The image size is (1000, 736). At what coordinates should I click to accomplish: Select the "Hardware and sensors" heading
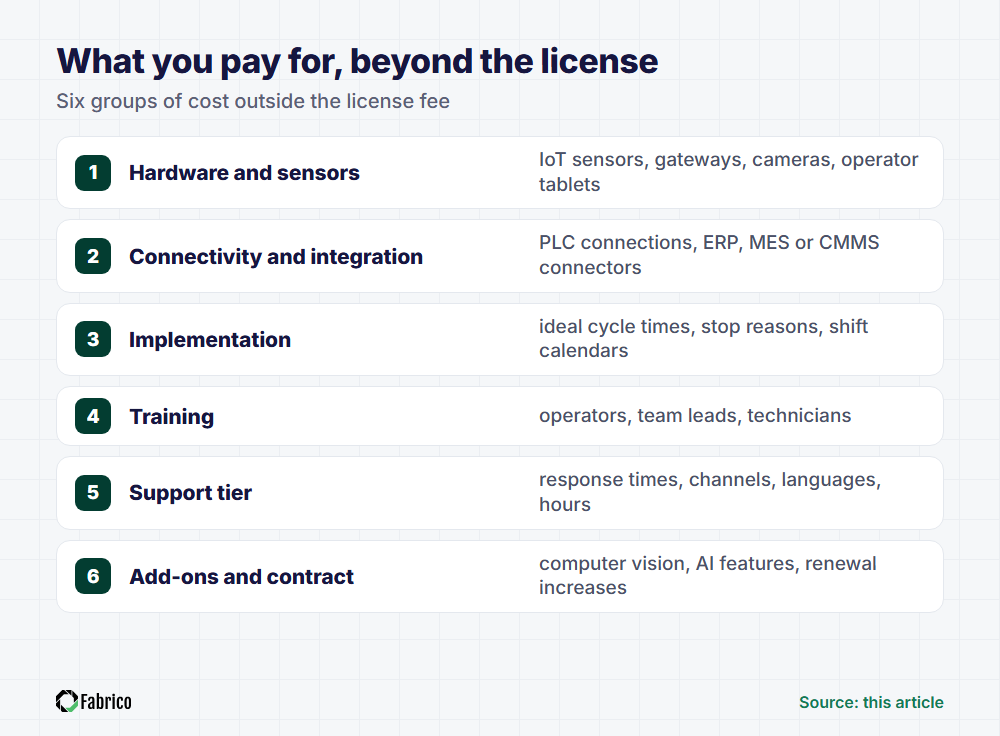point(244,173)
